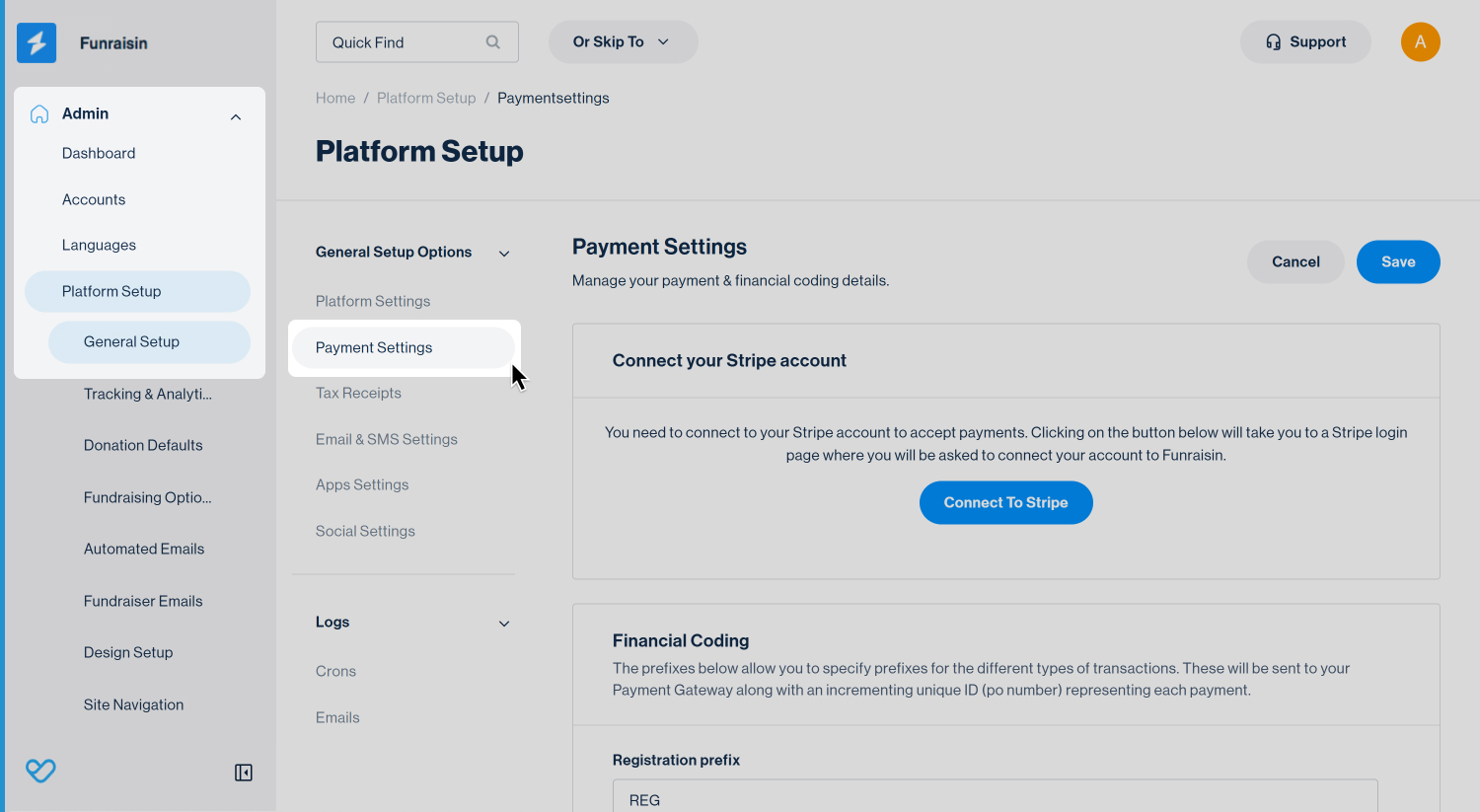Open Tax Receipts settings
Viewport: 1480px width, 812px height.
[x=358, y=393]
